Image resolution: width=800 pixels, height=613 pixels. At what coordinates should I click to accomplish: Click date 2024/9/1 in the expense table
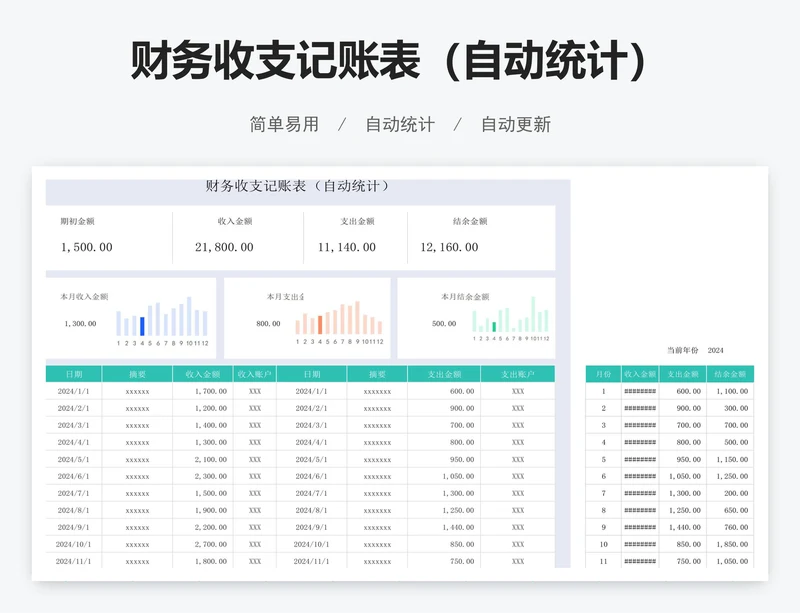tap(311, 527)
